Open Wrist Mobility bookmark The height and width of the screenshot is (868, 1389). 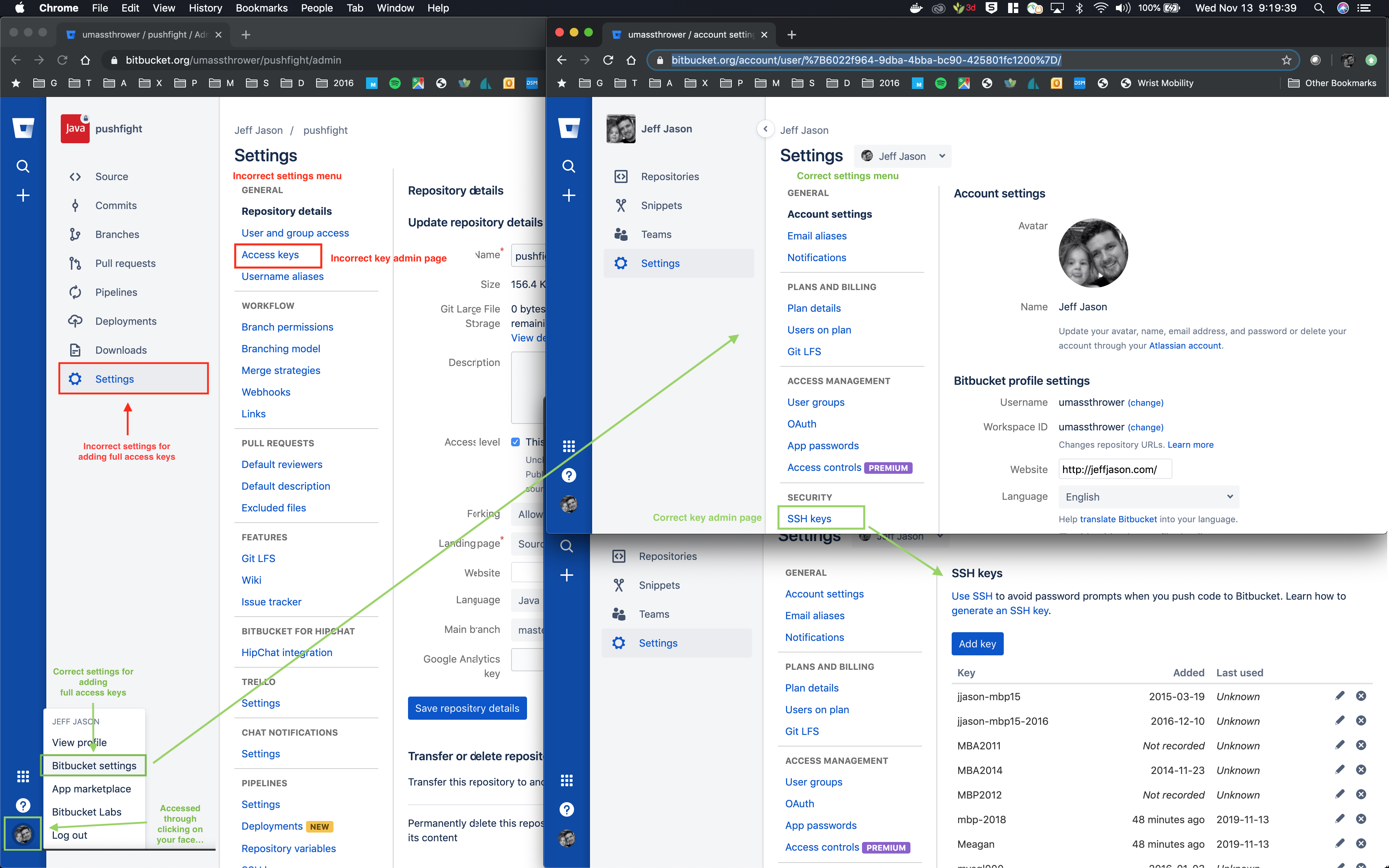[x=1156, y=83]
